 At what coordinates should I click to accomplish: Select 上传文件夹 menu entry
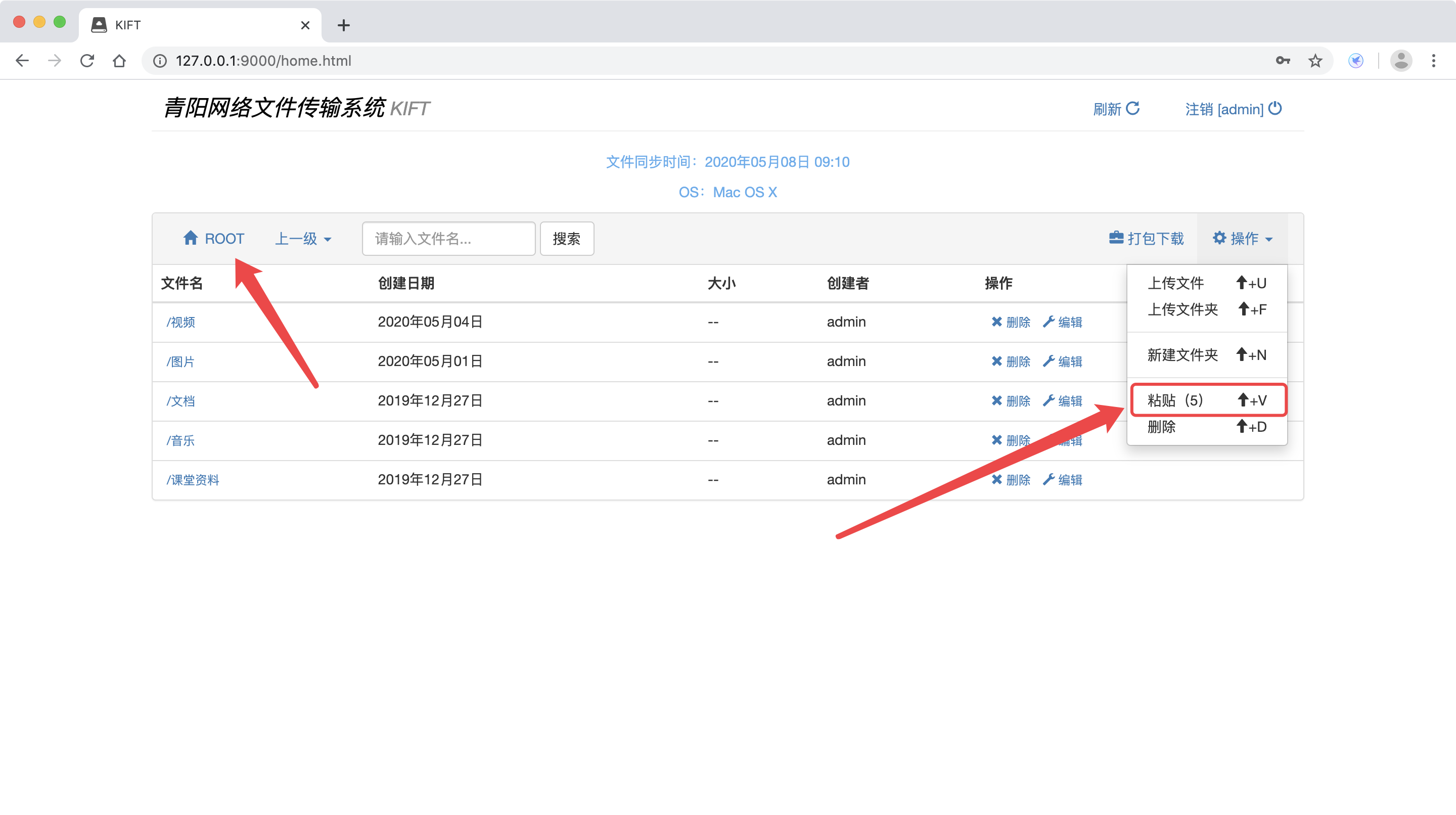tap(1182, 309)
